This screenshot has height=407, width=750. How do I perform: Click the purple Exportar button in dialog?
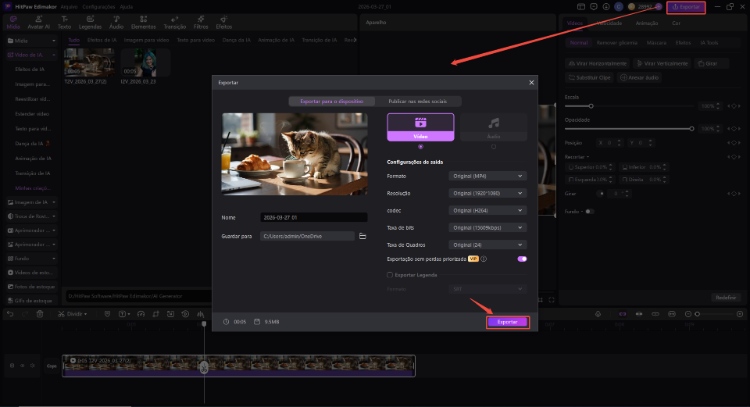tap(507, 322)
